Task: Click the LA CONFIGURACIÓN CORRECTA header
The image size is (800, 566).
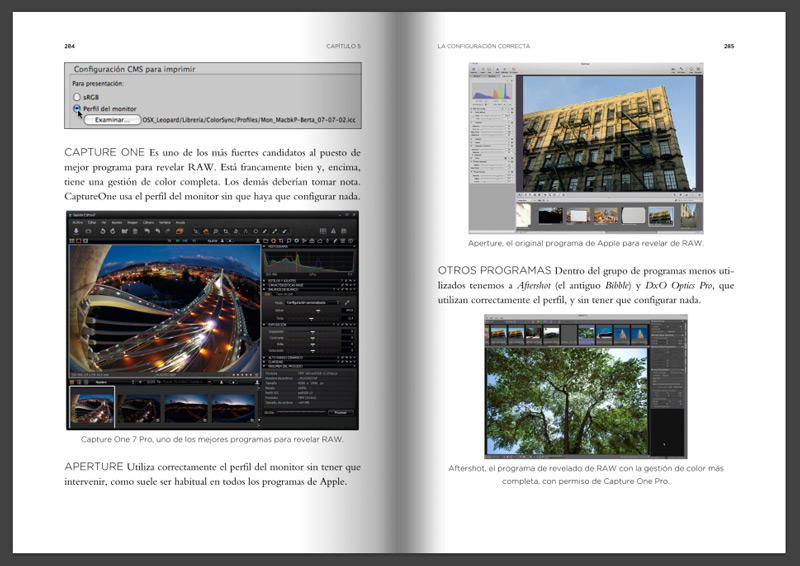Action: [x=484, y=46]
